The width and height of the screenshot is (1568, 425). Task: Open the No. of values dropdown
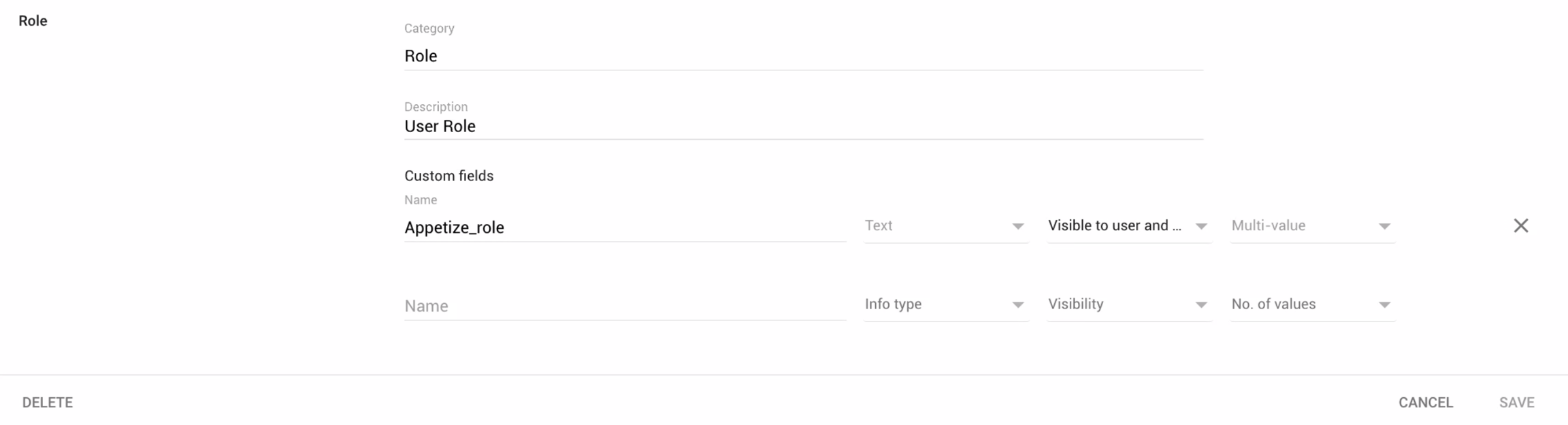[1312, 304]
